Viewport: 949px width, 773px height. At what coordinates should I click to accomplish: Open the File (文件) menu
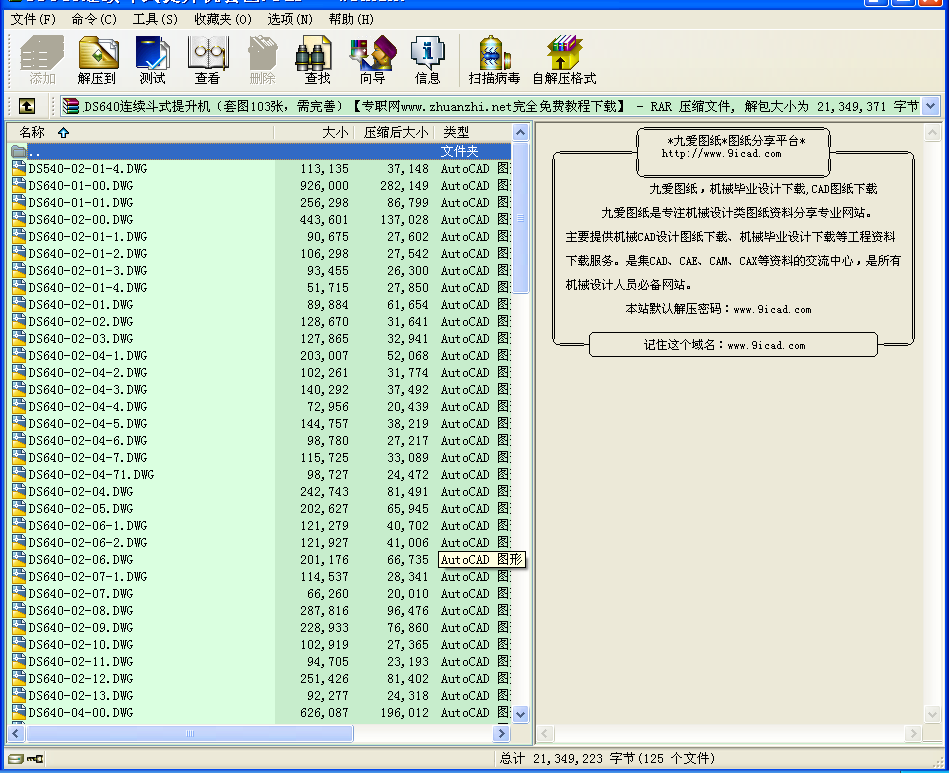coord(33,19)
